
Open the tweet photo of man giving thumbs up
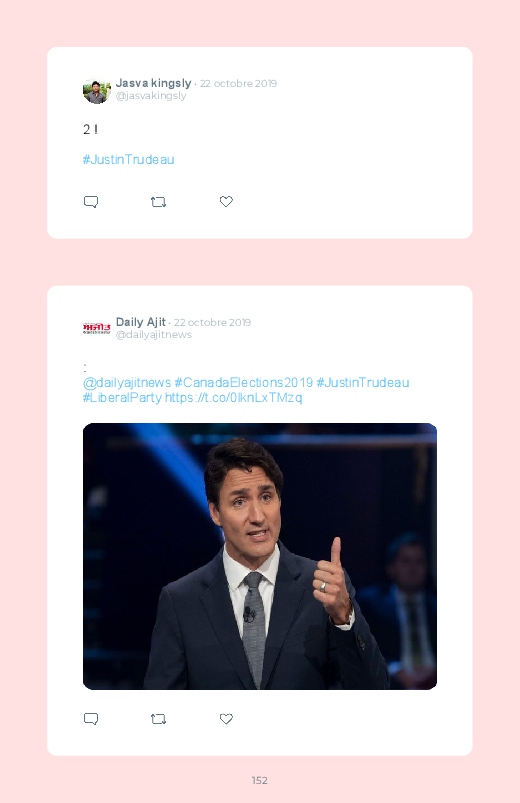pyautogui.click(x=260, y=556)
